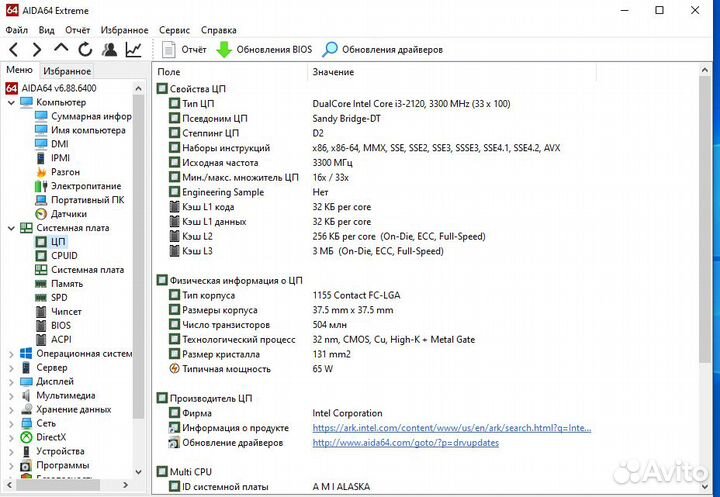
Task: Open the Справка menu
Action: (x=219, y=30)
